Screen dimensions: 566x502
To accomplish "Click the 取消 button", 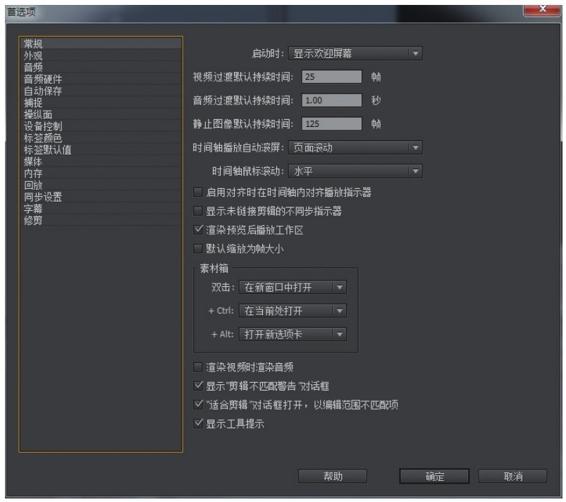I will 513,476.
